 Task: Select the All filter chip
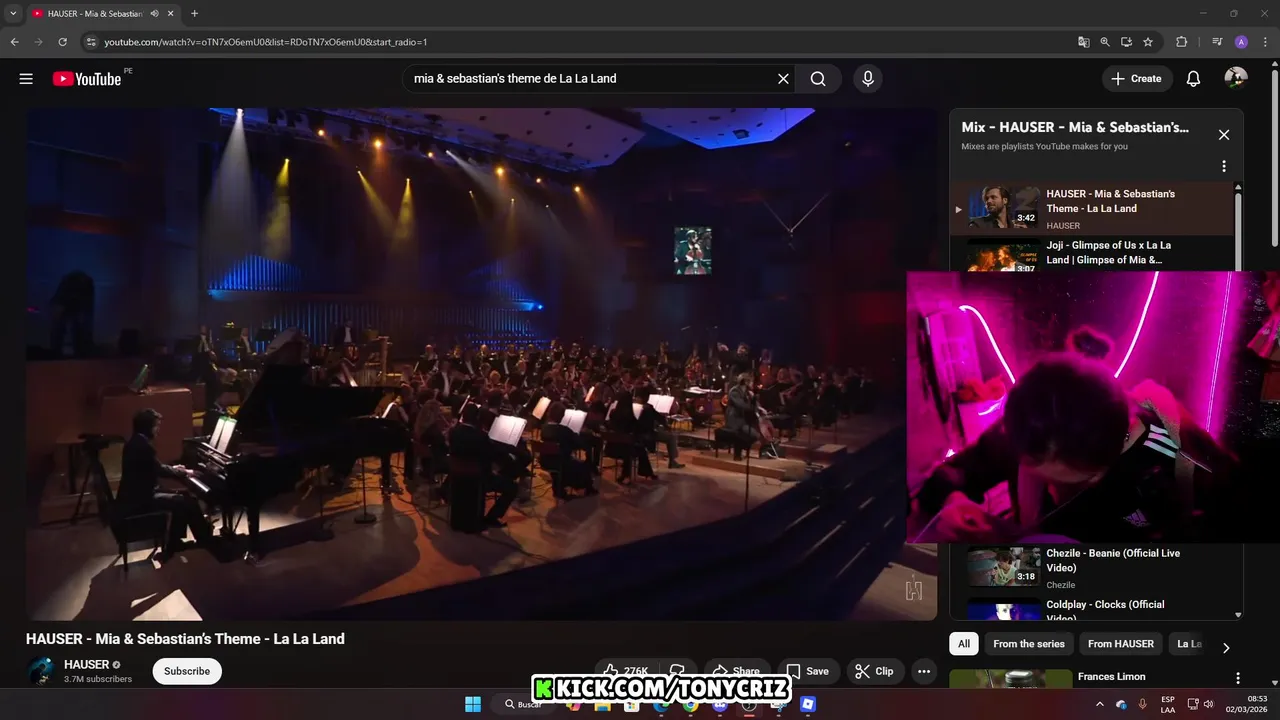[x=964, y=644]
